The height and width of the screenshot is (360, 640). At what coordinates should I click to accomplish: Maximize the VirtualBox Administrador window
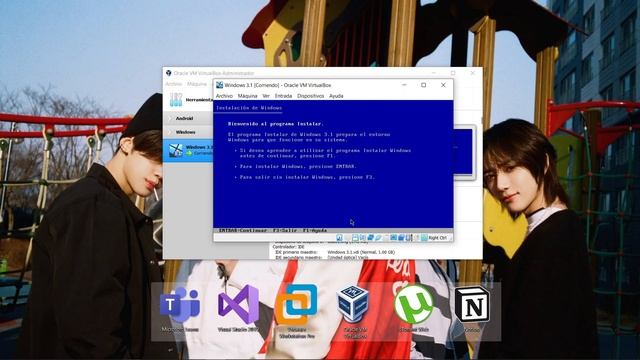pyautogui.click(x=453, y=73)
